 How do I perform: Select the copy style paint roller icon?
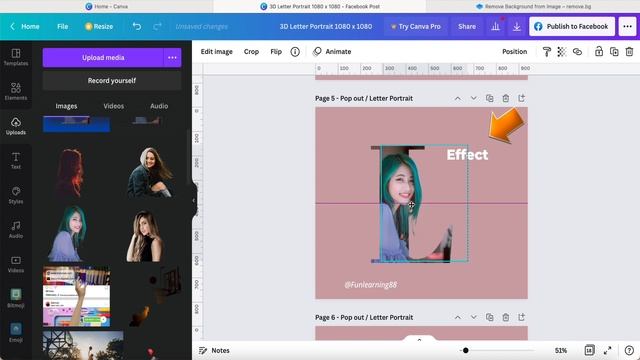(x=547, y=52)
